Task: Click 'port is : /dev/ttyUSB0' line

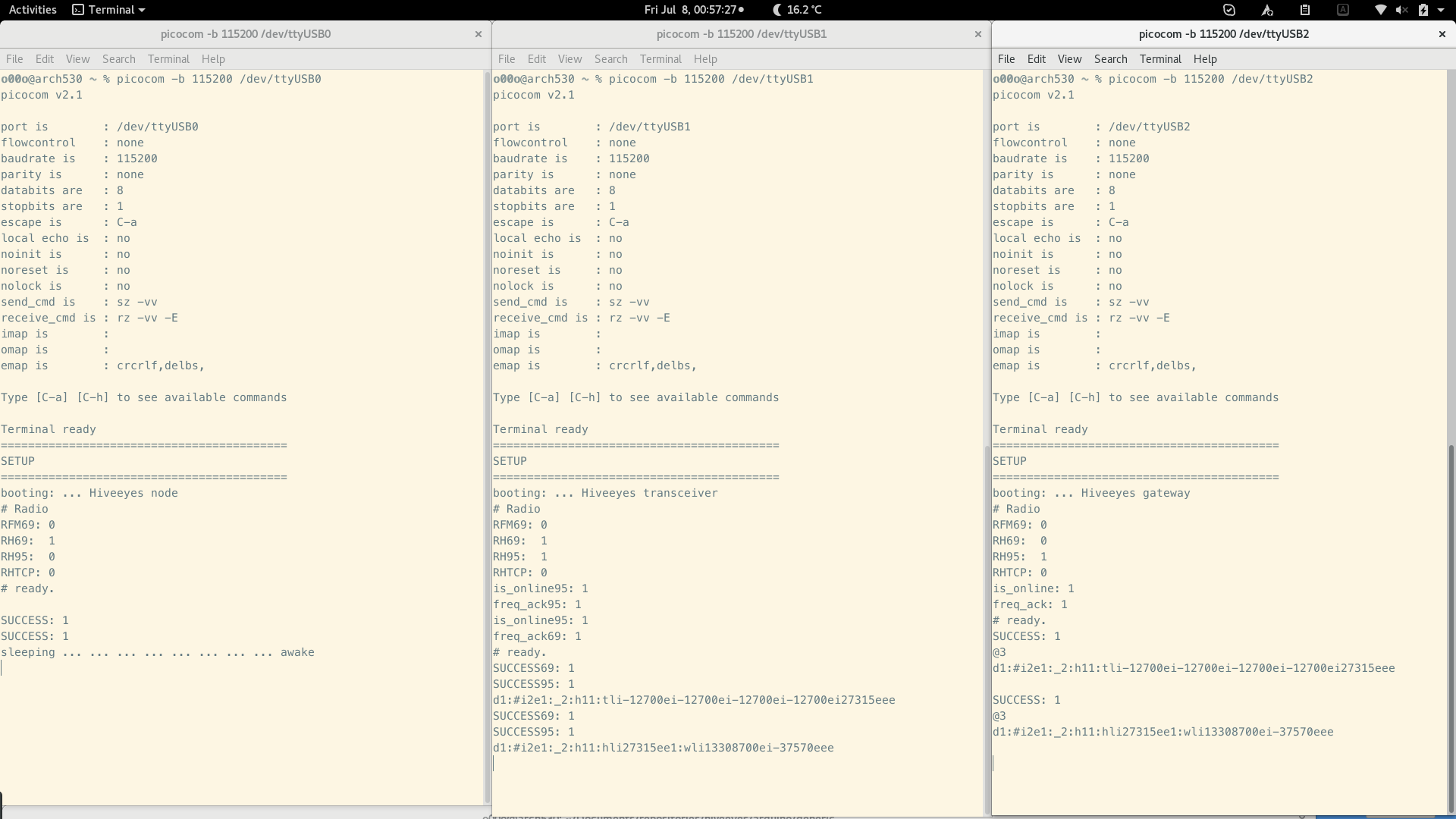Action: click(x=99, y=127)
